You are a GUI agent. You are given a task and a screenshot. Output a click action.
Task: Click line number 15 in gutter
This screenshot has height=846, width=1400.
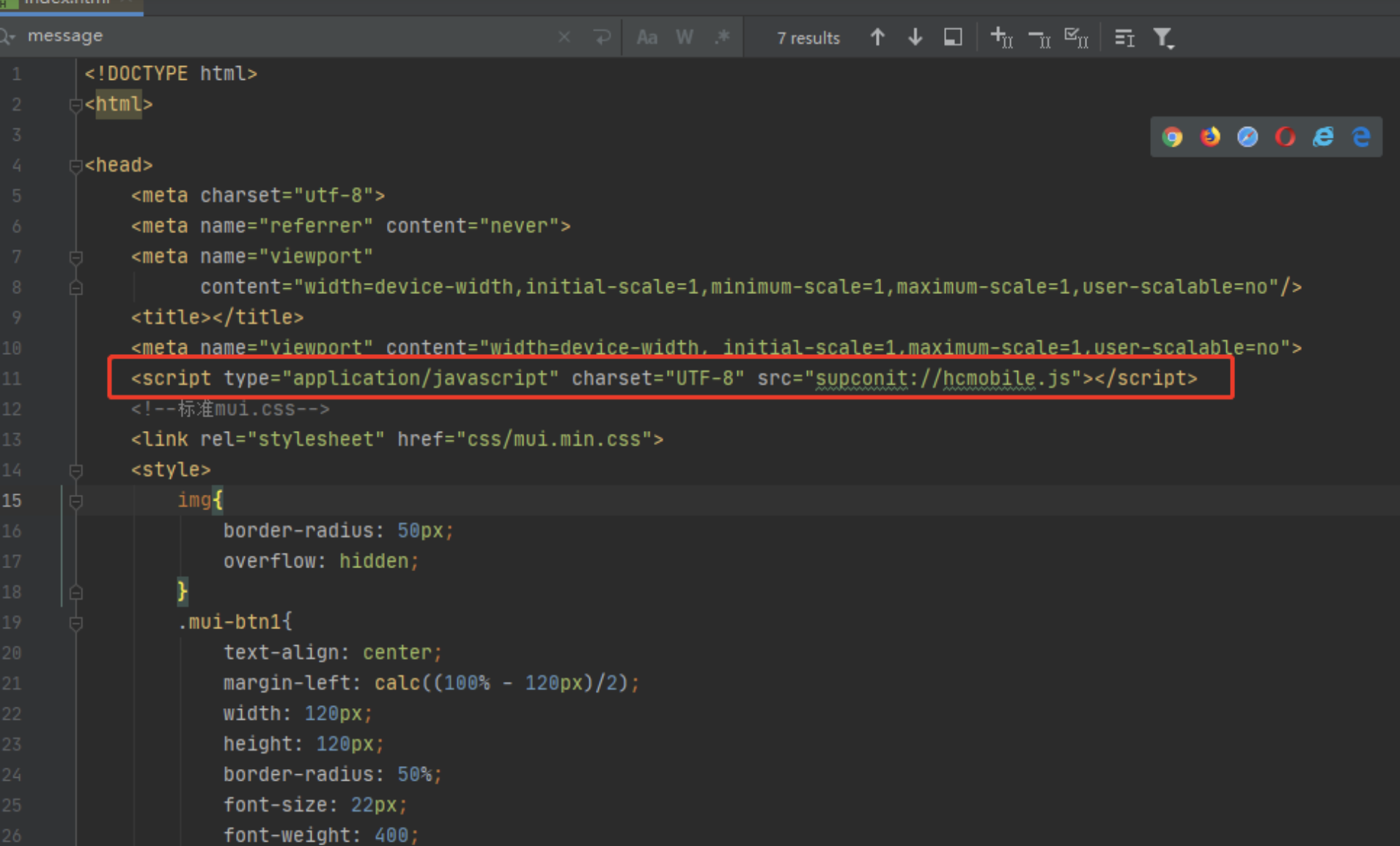[x=12, y=501]
